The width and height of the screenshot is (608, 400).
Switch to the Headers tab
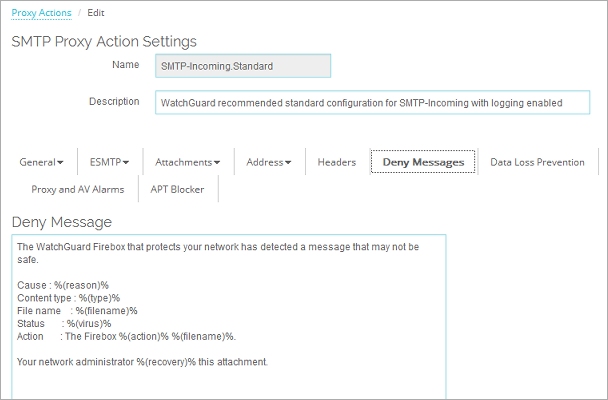tap(336, 162)
